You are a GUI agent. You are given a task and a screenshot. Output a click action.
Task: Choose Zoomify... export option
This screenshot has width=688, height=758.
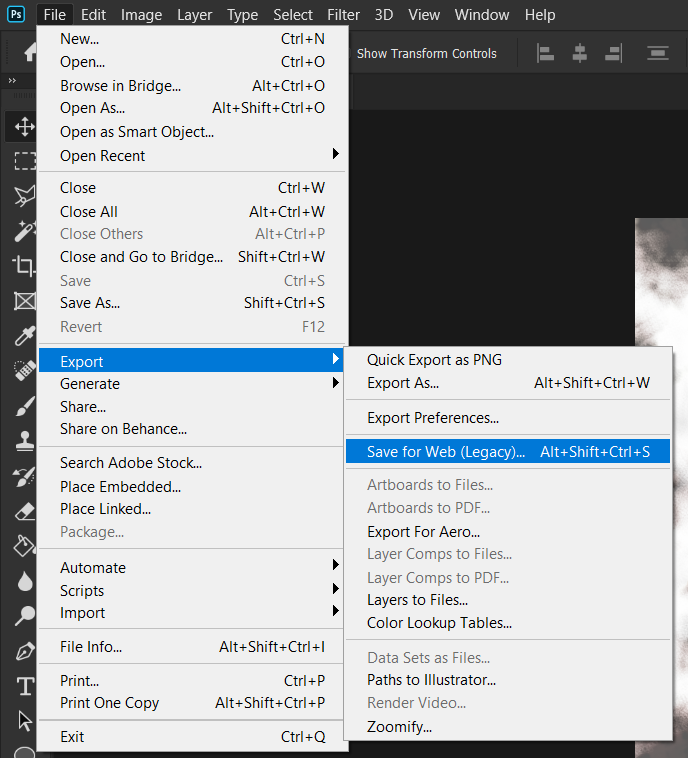click(x=508, y=727)
